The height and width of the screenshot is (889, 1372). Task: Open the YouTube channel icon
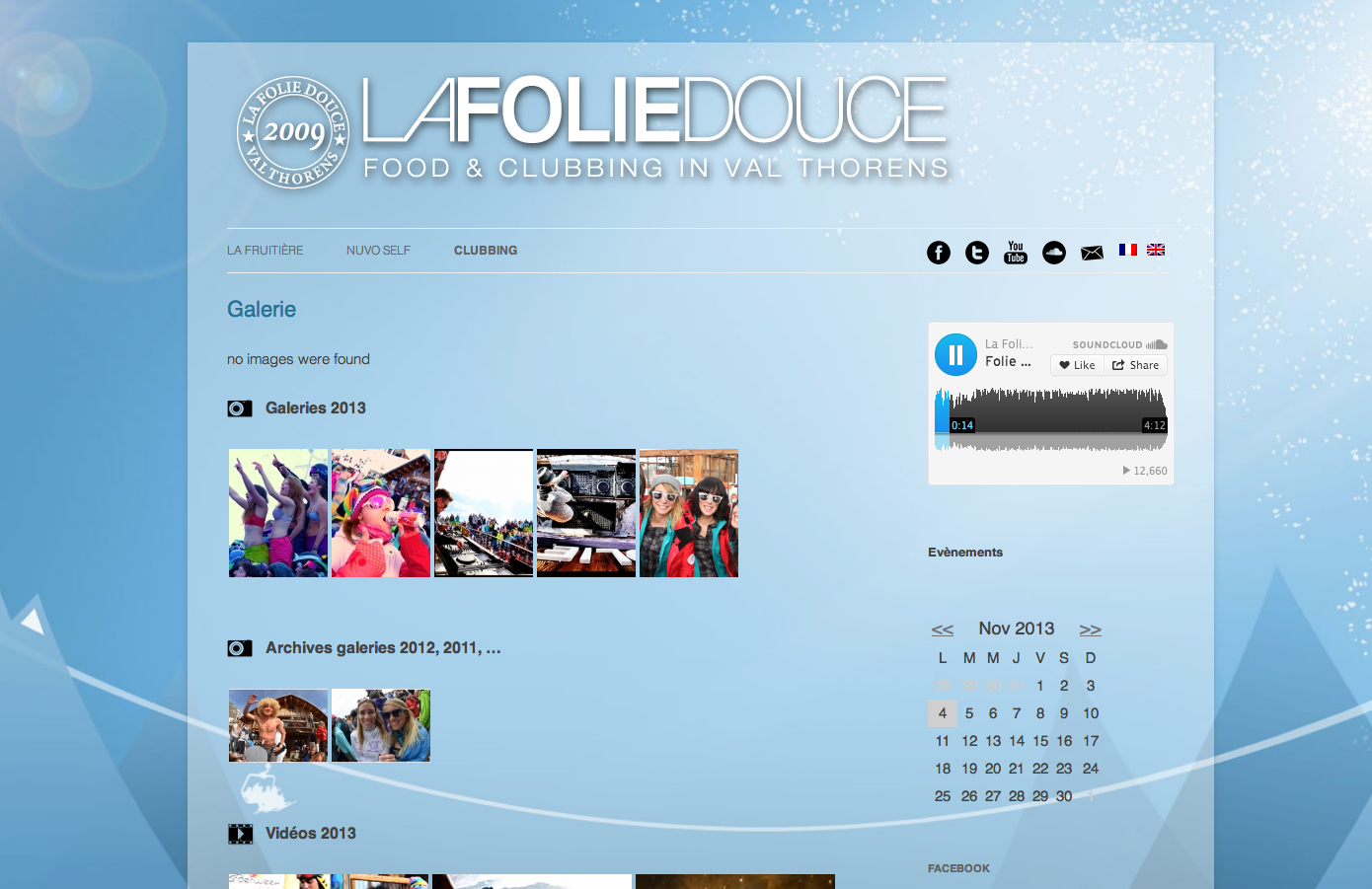tap(1016, 253)
